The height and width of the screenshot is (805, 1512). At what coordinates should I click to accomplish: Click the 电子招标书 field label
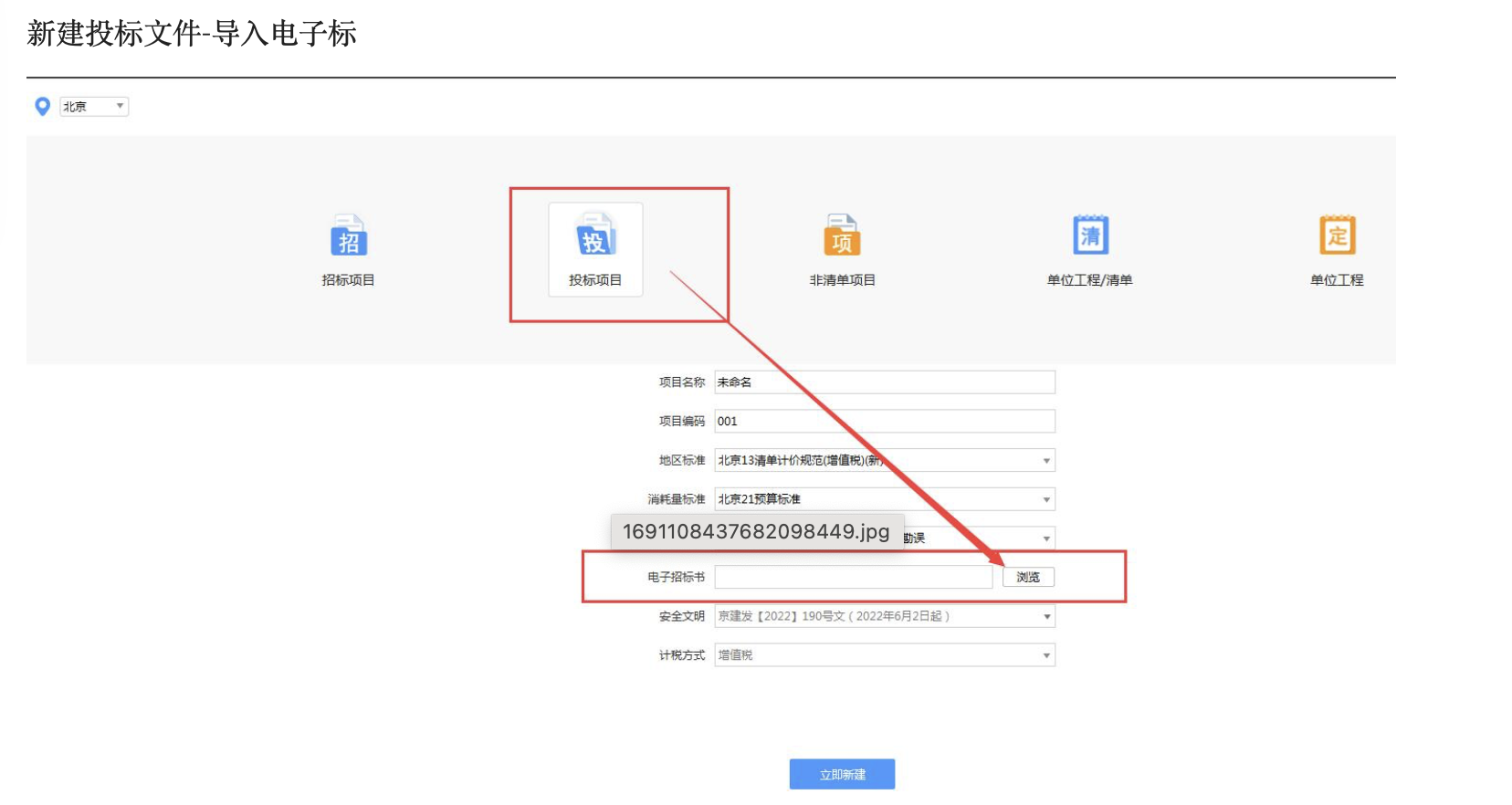677,577
